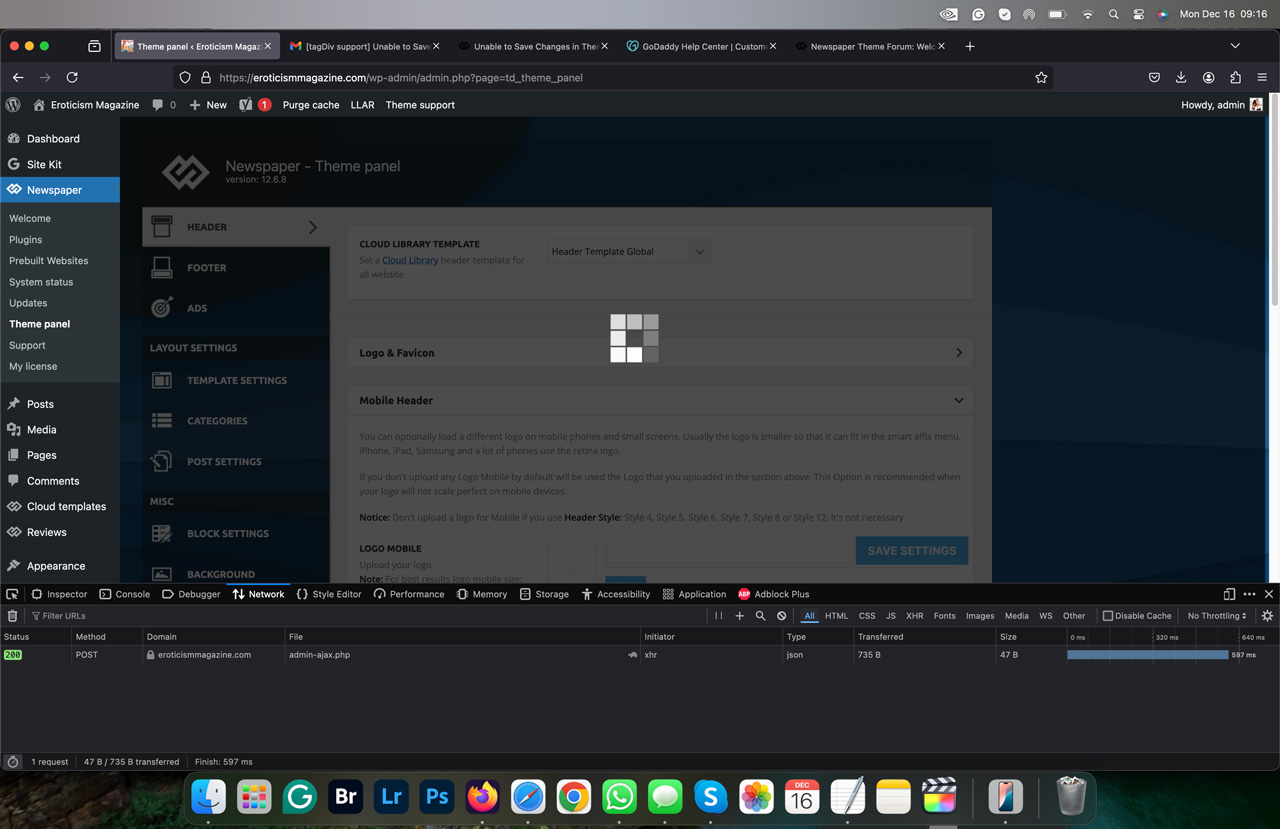The height and width of the screenshot is (829, 1280).
Task: Toggle responsive design mode icon in DevTools
Action: click(1229, 594)
